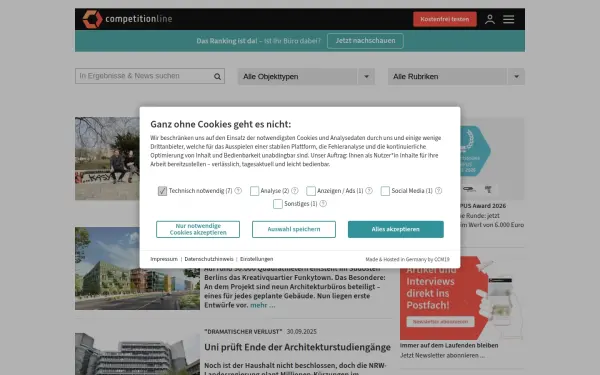This screenshot has width=600, height=375.
Task: Show help icon for Social Media
Action: click(439, 191)
